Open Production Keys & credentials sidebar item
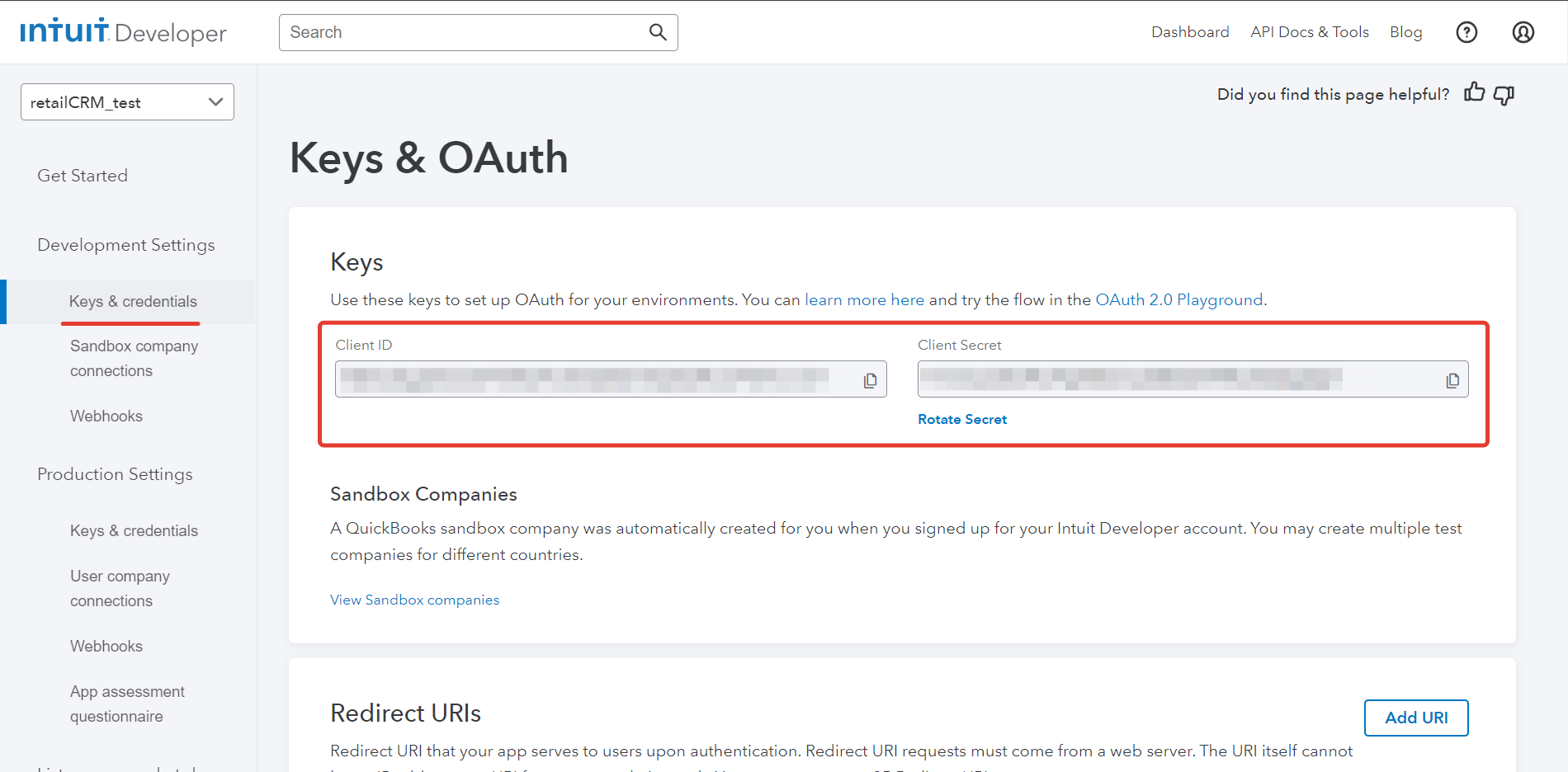This screenshot has height=772, width=1568. point(134,530)
